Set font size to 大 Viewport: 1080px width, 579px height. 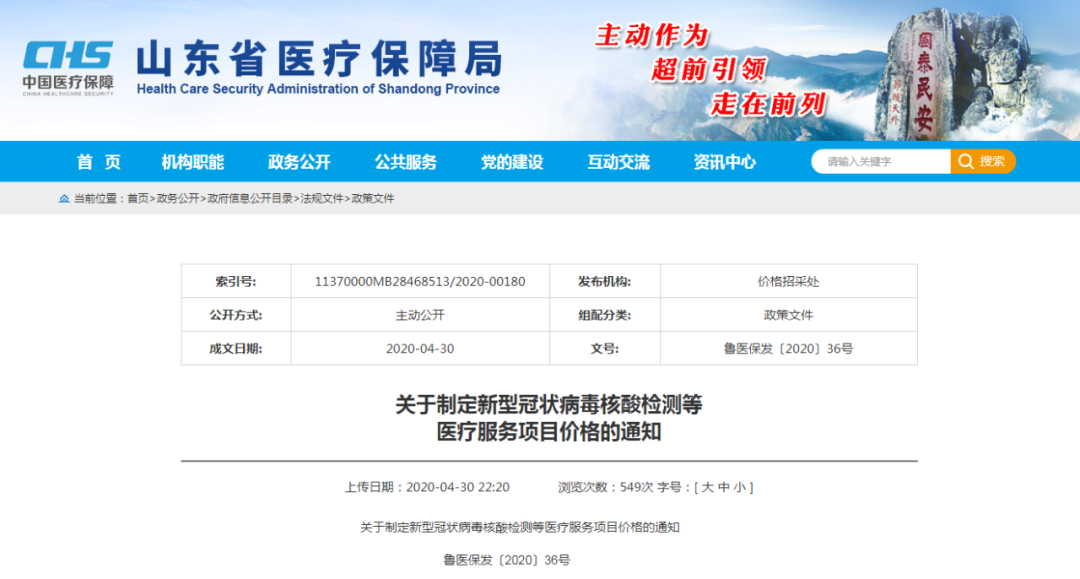click(x=708, y=488)
